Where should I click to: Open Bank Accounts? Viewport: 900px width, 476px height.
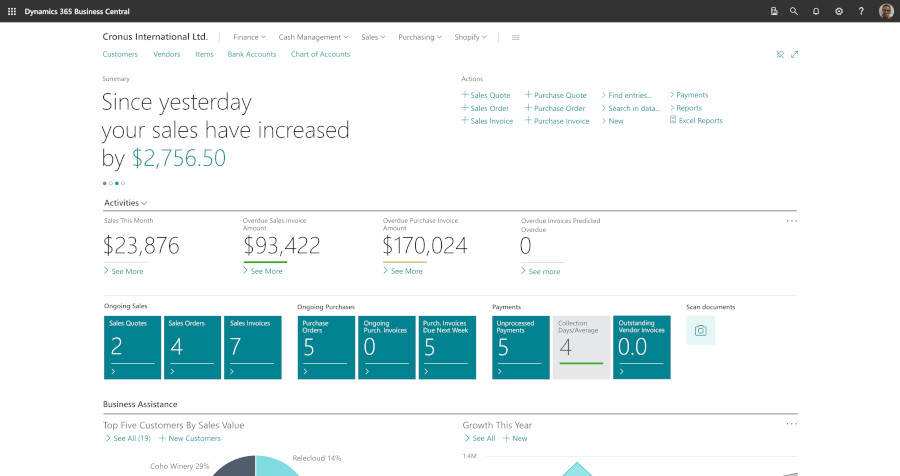[252, 54]
